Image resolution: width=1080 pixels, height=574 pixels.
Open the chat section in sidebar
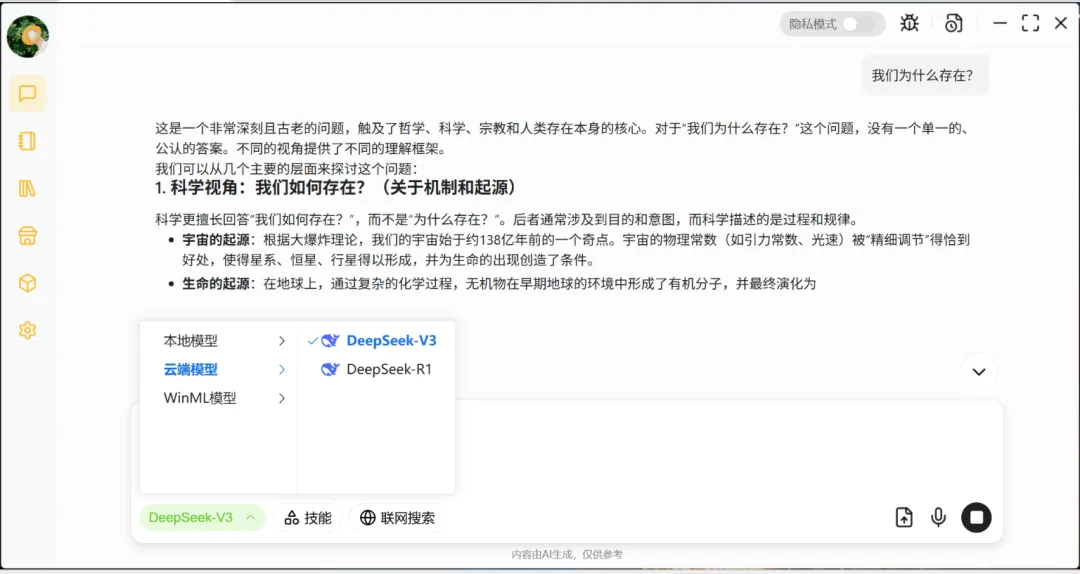(x=28, y=94)
